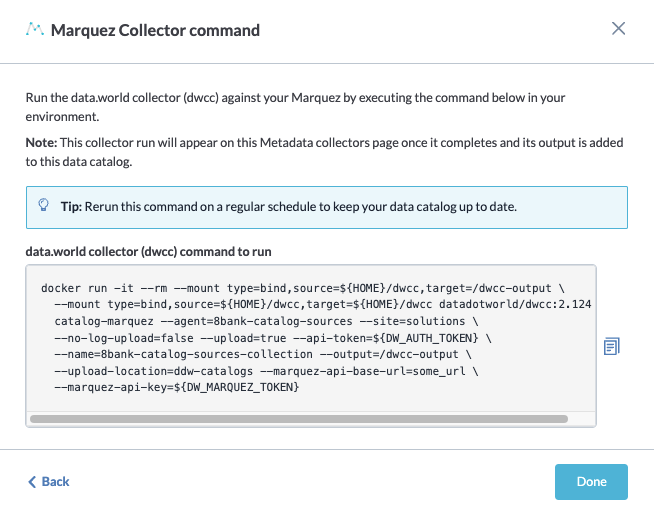Viewport: 654px width, 511px height.
Task: Click the '--name=8bank-catalog-sources-collection' line
Action: click(263, 354)
